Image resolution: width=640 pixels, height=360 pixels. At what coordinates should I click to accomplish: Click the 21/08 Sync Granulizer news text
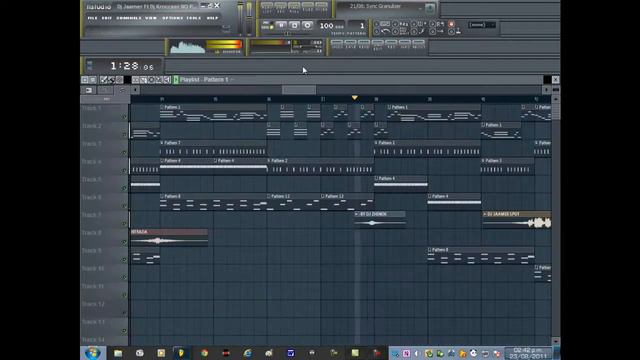pos(376,6)
